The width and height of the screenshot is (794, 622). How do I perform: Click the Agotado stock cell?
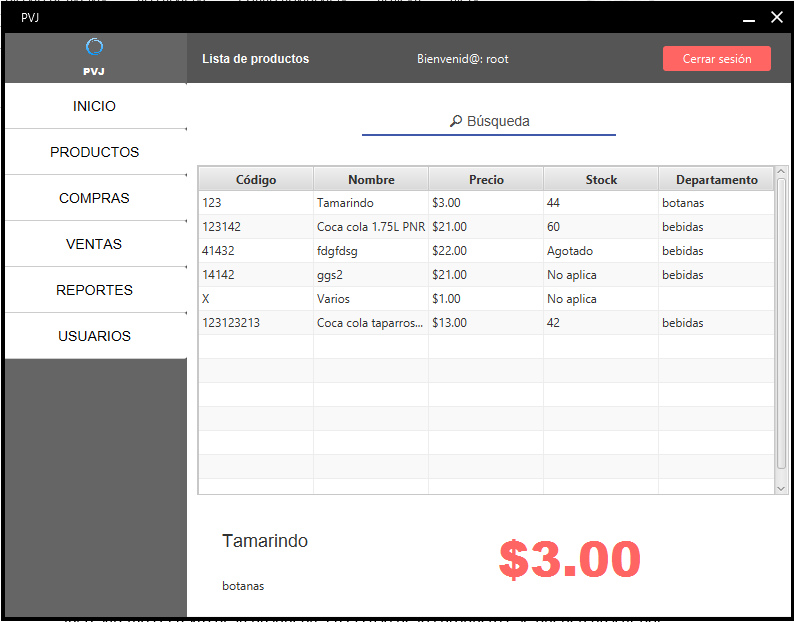pos(601,251)
